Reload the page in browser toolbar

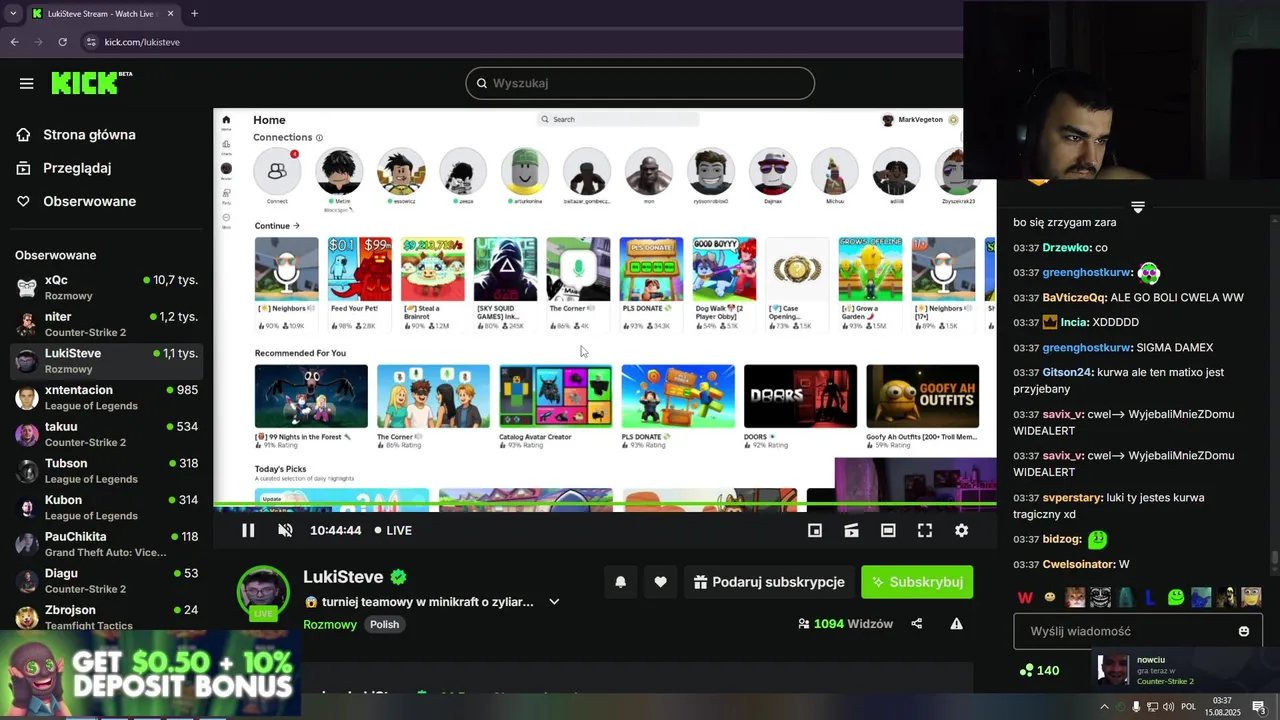[x=62, y=42]
